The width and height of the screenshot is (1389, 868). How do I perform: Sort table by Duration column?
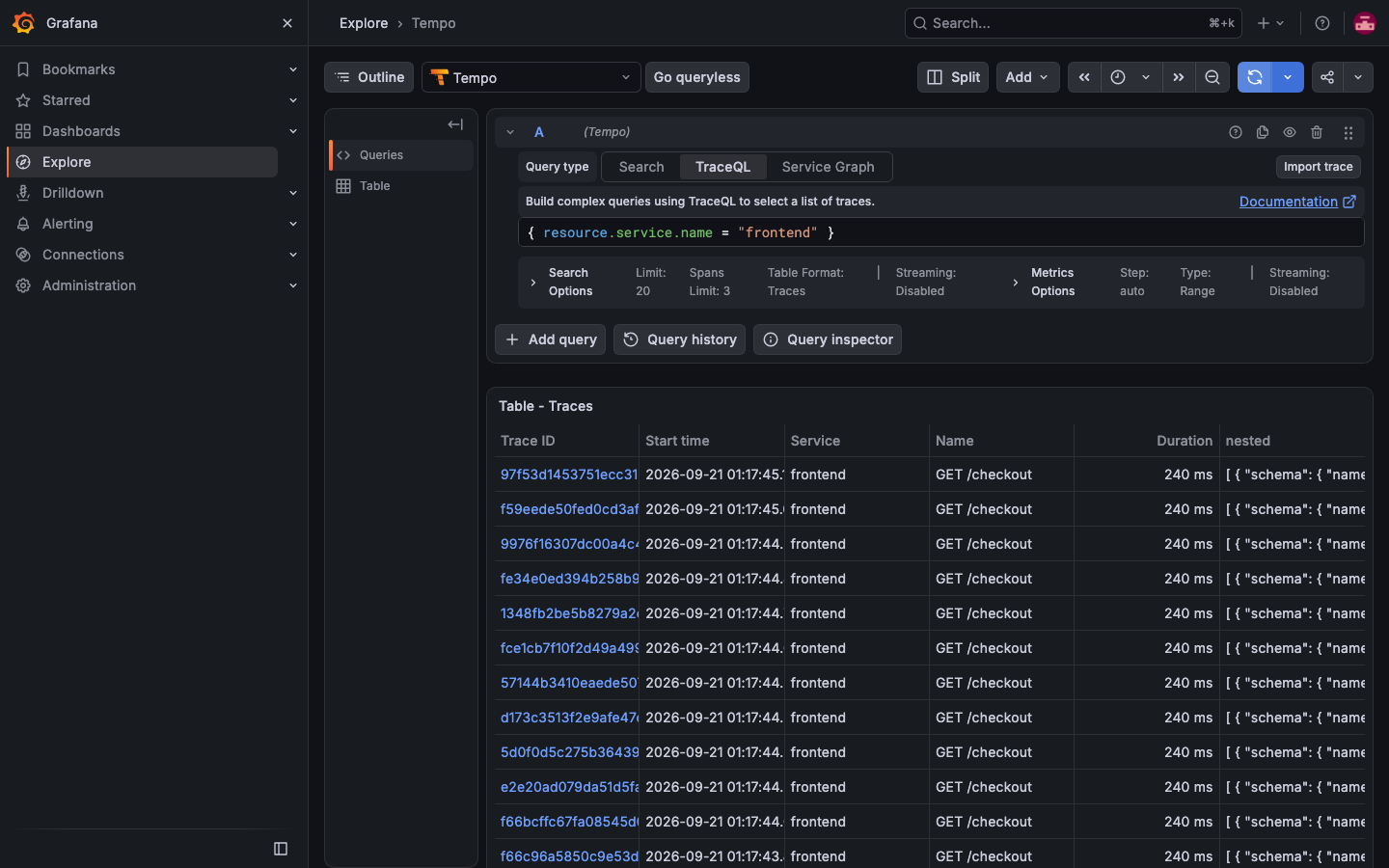[x=1184, y=441]
